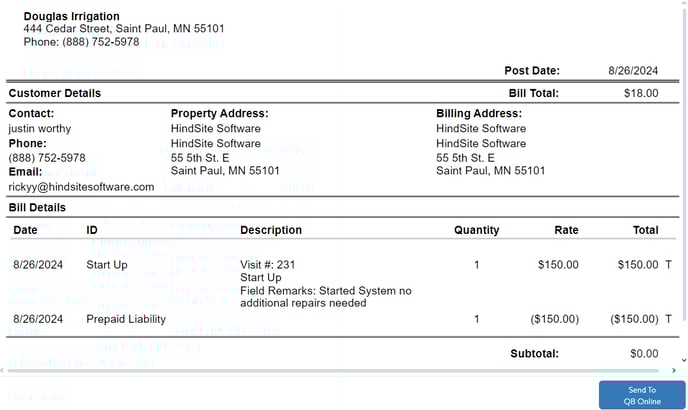This screenshot has width=688, height=410.
Task: Select the Subtotal amount $0.00
Action: pyautogui.click(x=643, y=353)
